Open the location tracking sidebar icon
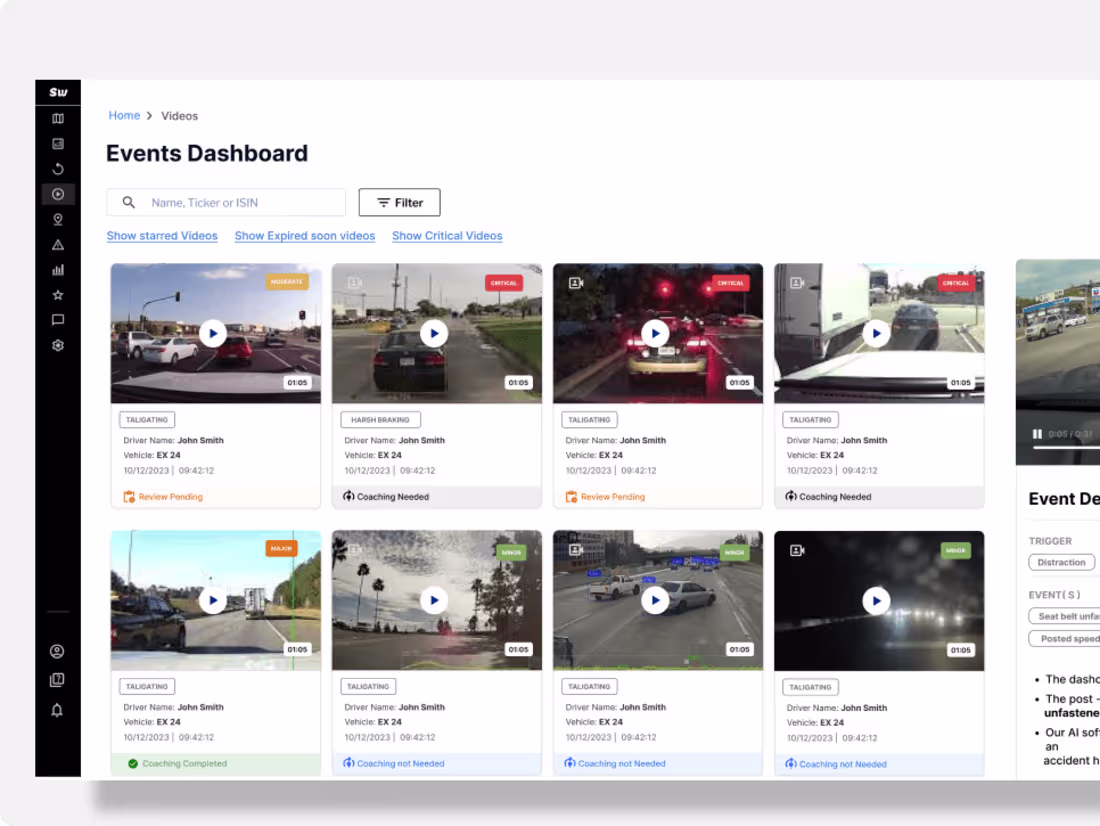Screen dimensions: 1100x826 point(58,218)
